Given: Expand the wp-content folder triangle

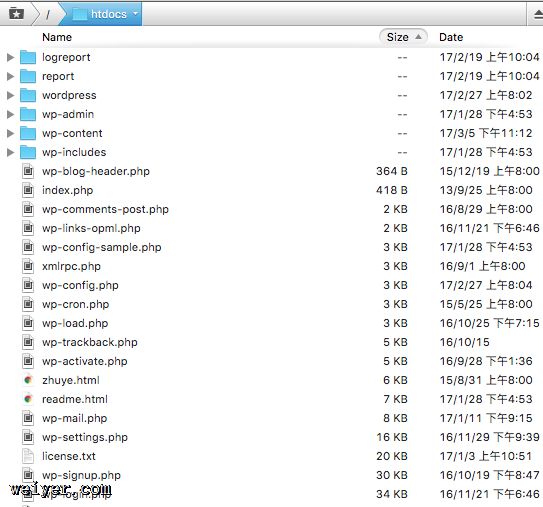Looking at the screenshot, I should coord(10,133).
